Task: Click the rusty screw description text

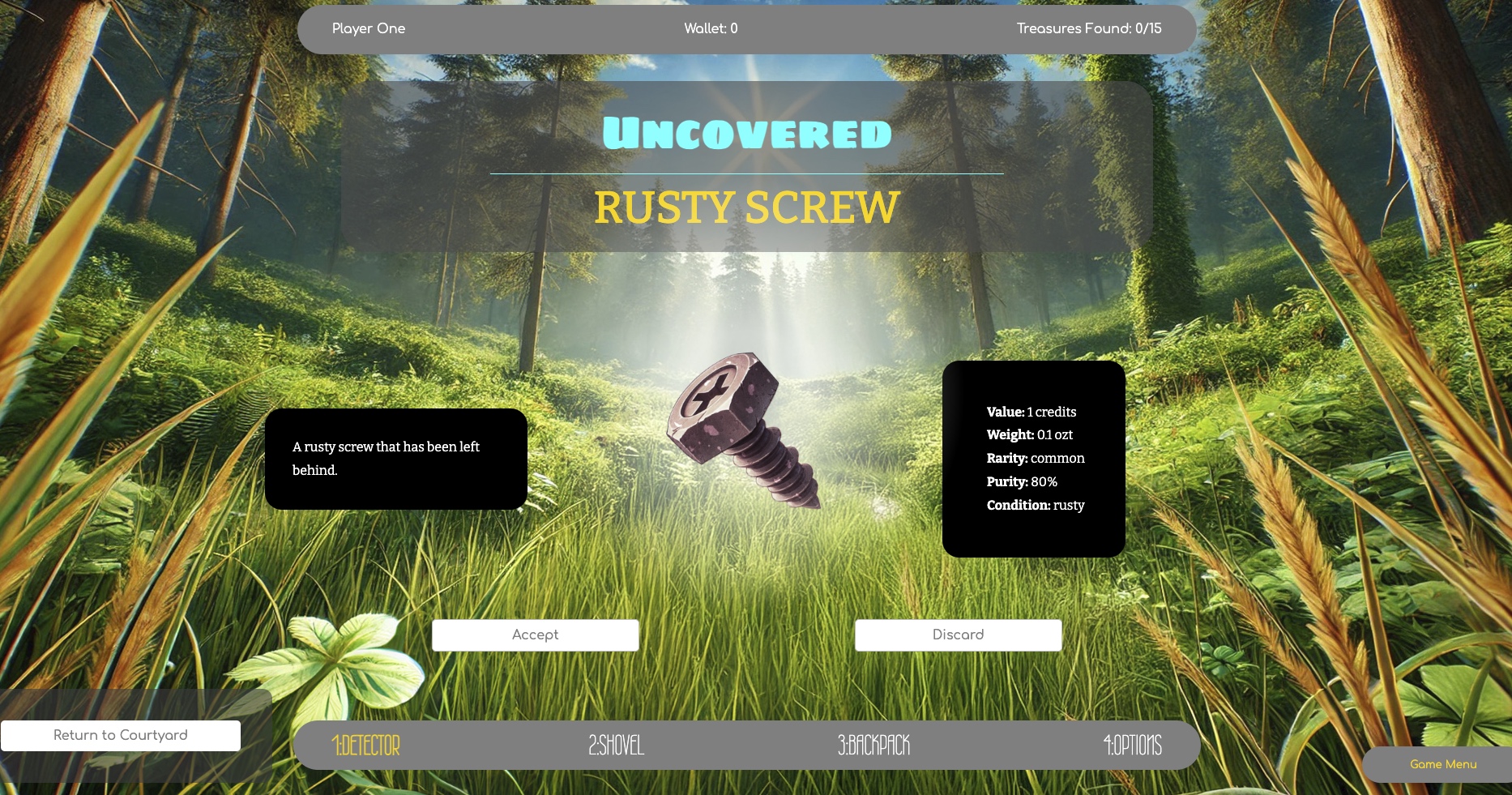Action: (x=387, y=459)
